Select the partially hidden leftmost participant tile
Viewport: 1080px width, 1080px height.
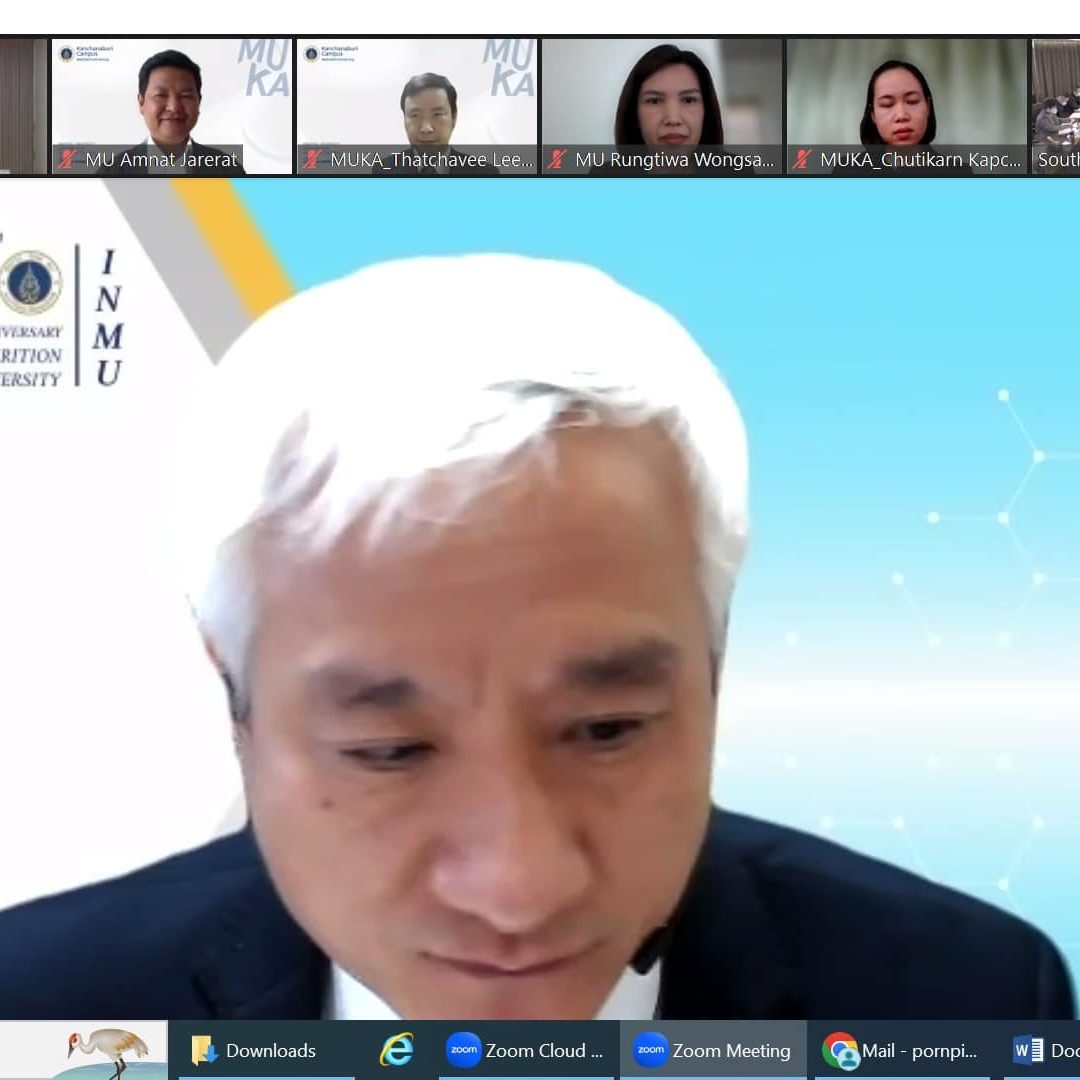(22, 105)
